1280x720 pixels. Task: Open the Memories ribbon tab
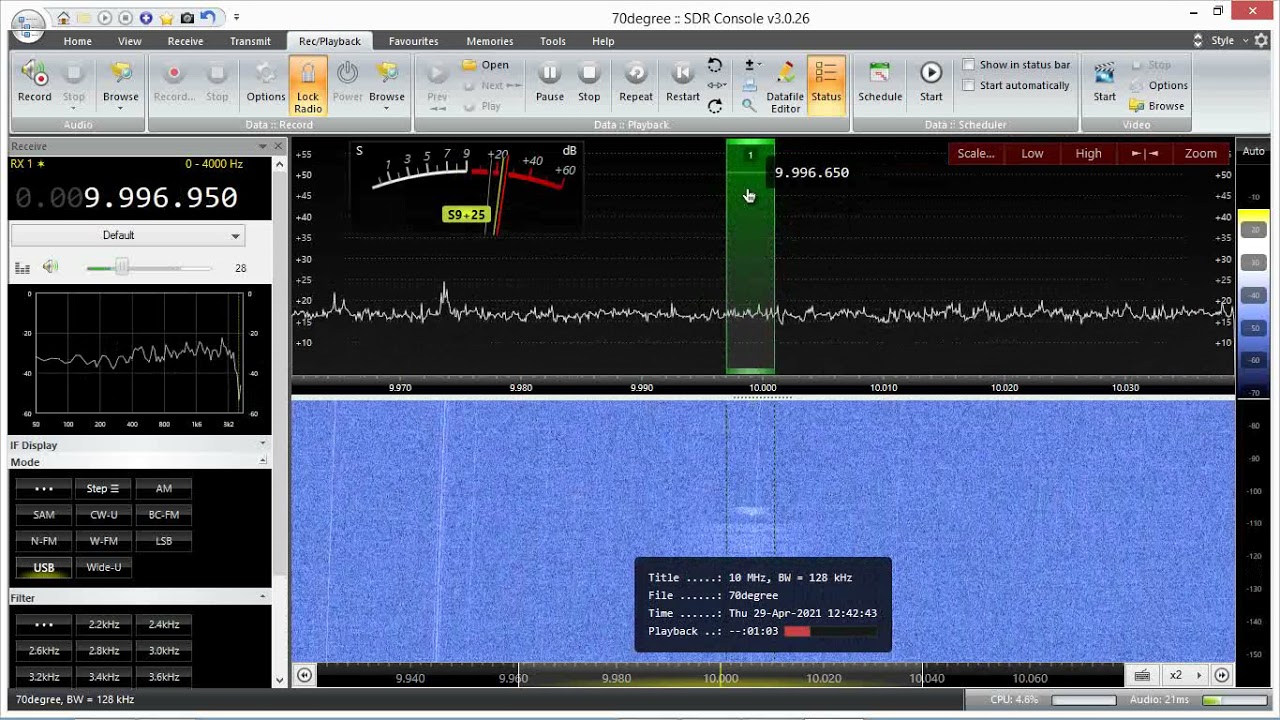(x=489, y=41)
